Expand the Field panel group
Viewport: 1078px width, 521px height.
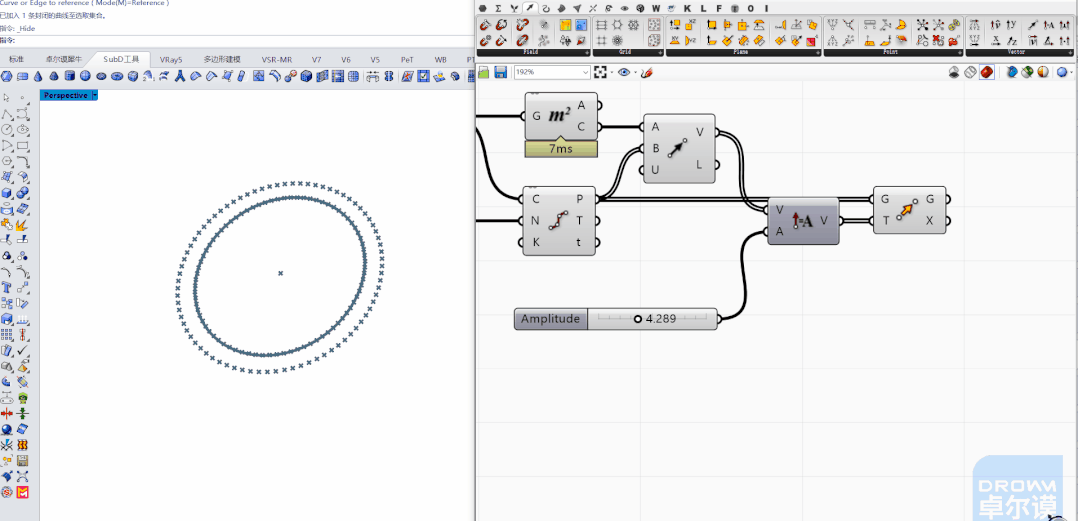(586, 52)
